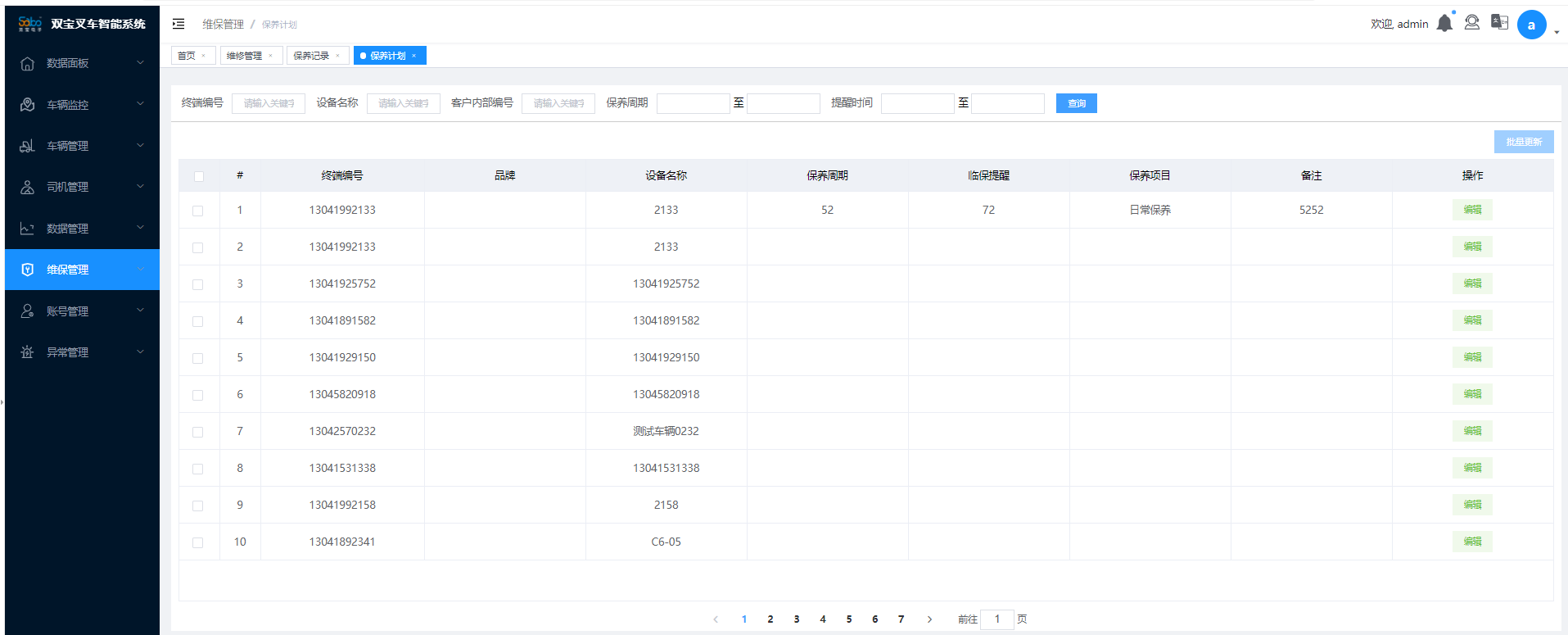The image size is (1568, 635).
Task: Click 编辑 for the C6-05 row
Action: coord(1472,542)
